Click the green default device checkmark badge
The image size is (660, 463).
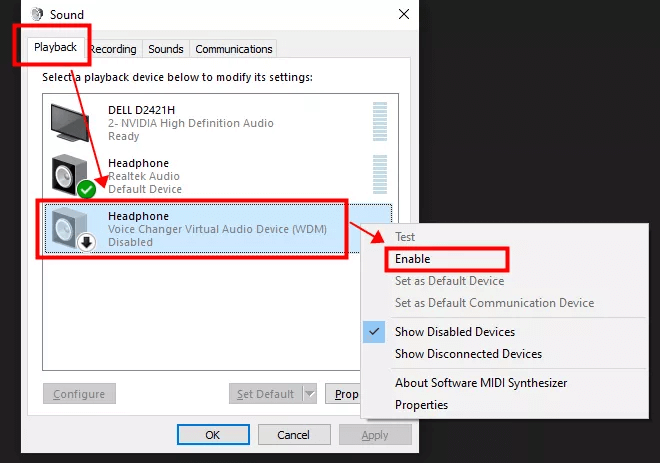pos(87,189)
